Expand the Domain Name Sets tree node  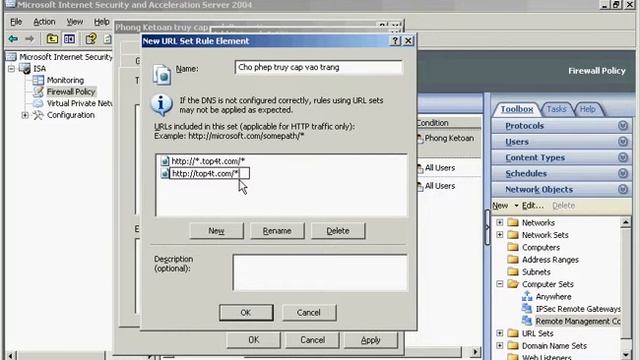tap(500, 345)
